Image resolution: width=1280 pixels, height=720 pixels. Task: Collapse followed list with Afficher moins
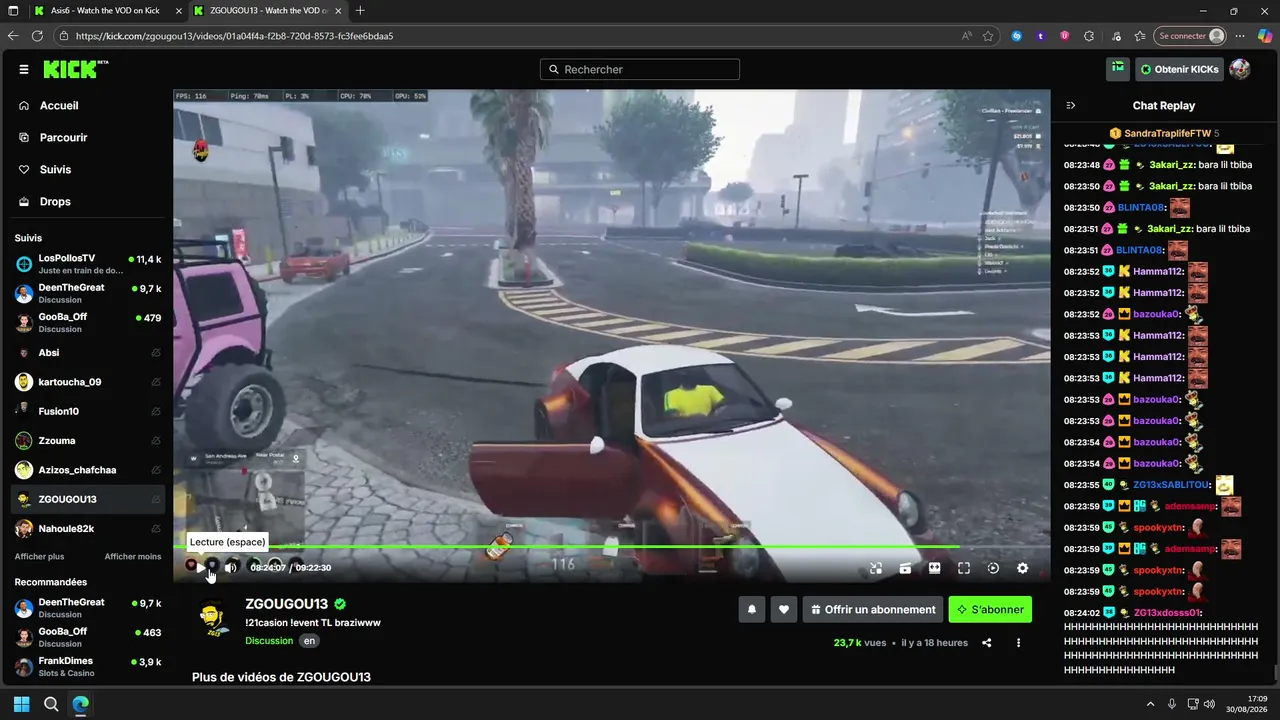133,557
